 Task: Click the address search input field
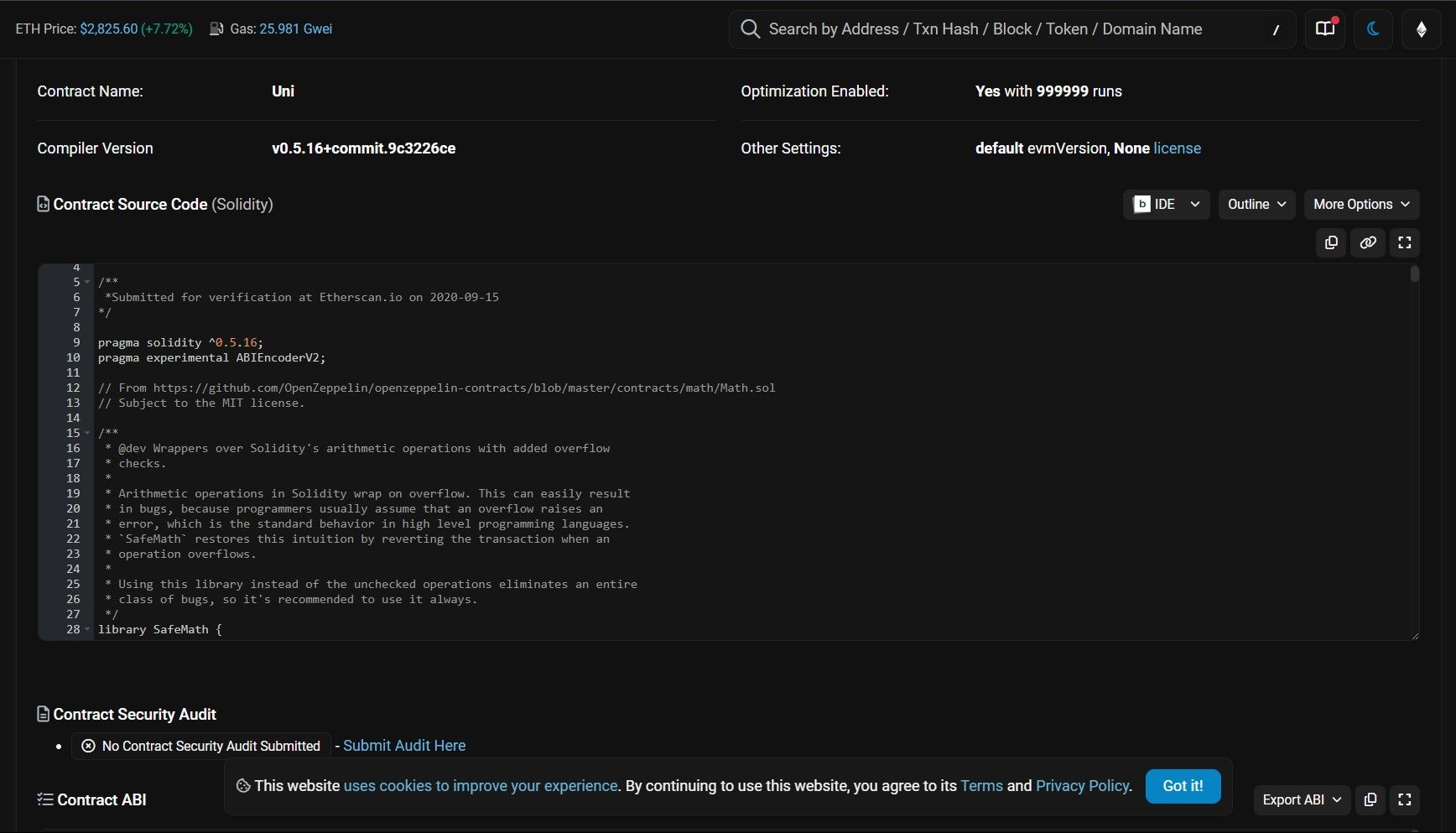pyautogui.click(x=1006, y=29)
